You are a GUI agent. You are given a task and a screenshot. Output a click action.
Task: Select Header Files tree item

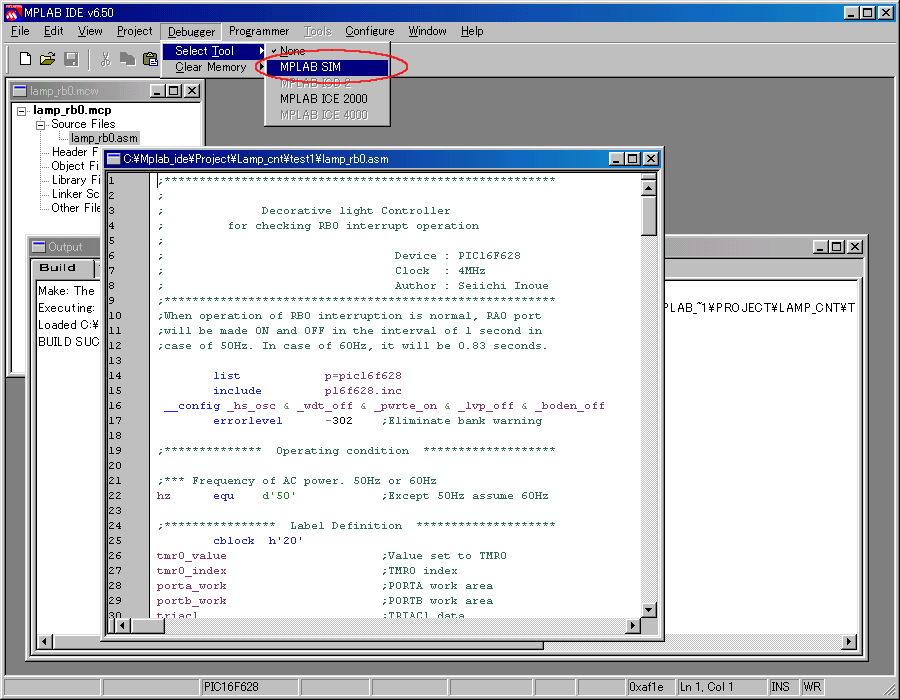(75, 152)
